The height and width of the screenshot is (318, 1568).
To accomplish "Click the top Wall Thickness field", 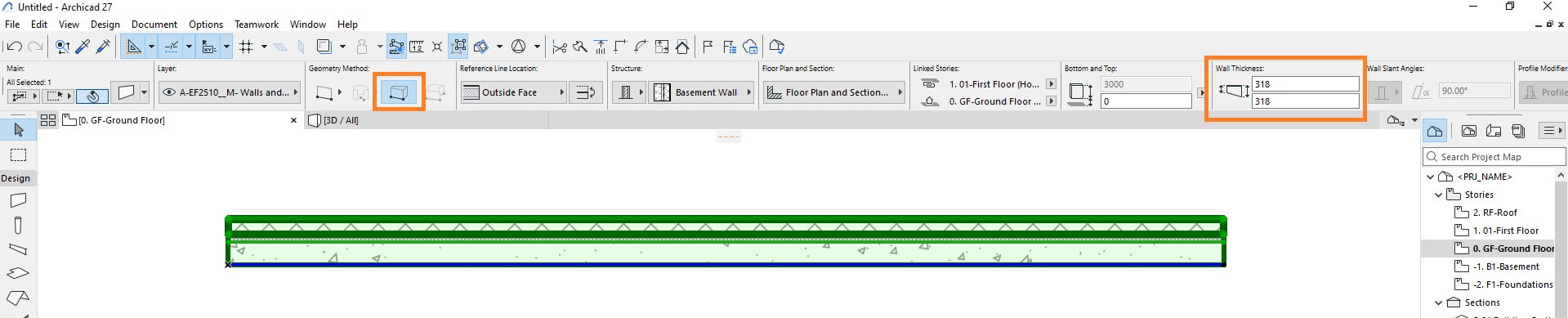I will tap(1306, 84).
